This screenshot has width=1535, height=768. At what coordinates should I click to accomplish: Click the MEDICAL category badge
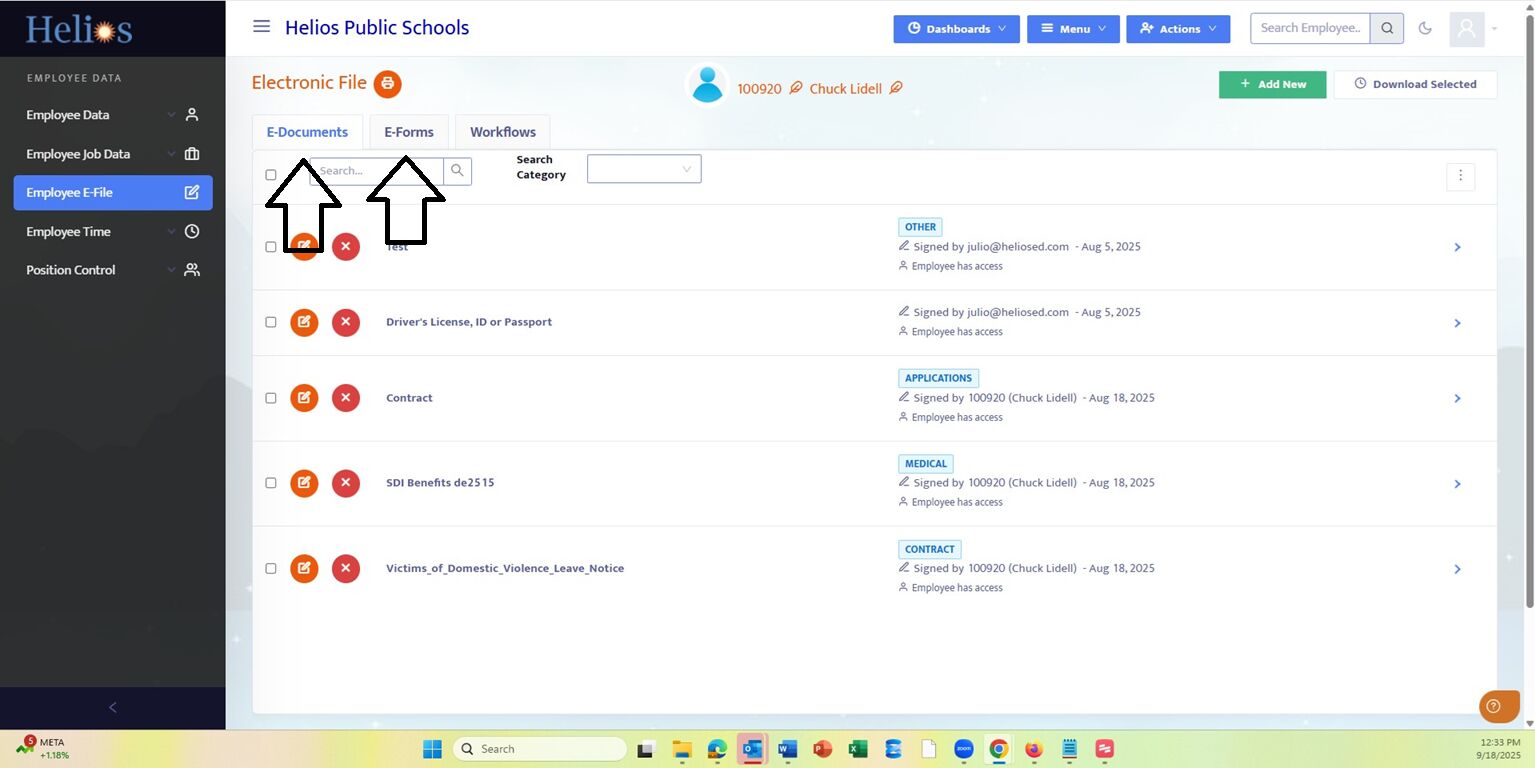tap(926, 464)
